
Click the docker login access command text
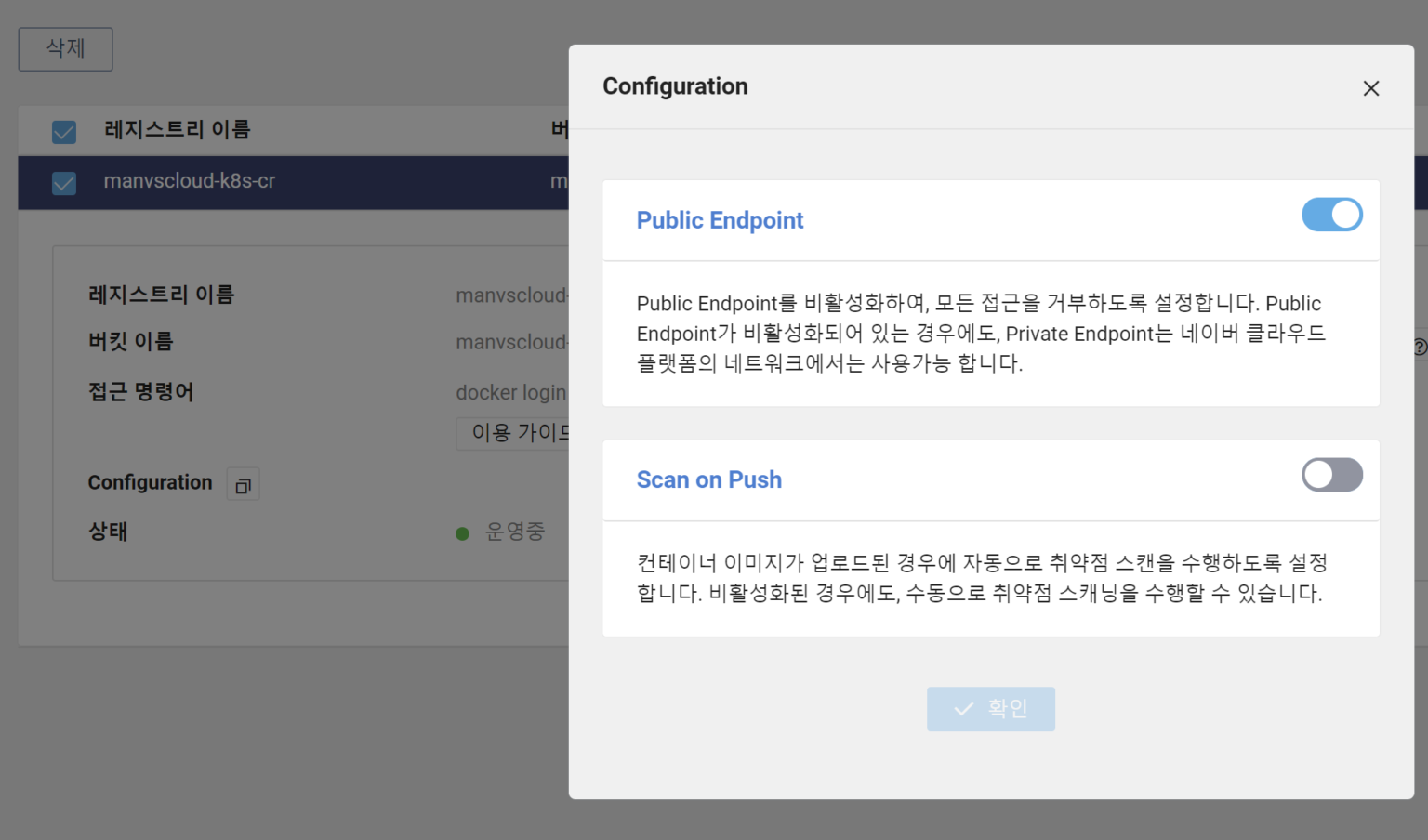coord(510,392)
